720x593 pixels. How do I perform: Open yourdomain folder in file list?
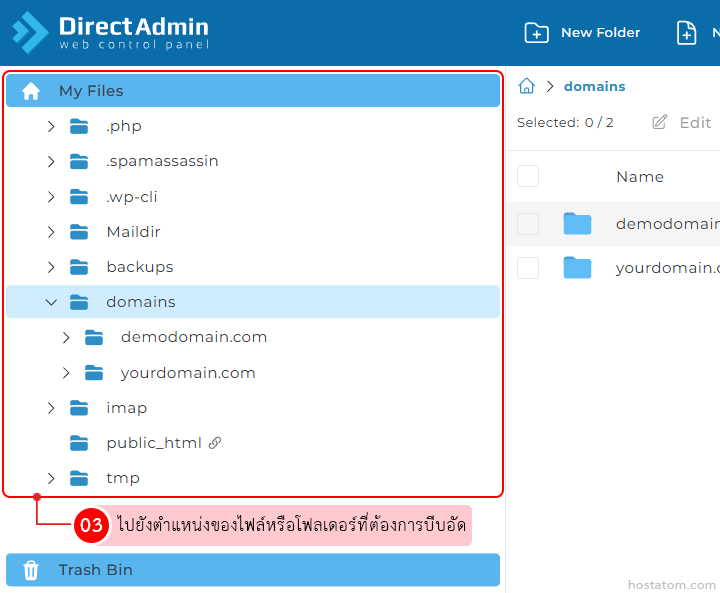pyautogui.click(x=668, y=268)
